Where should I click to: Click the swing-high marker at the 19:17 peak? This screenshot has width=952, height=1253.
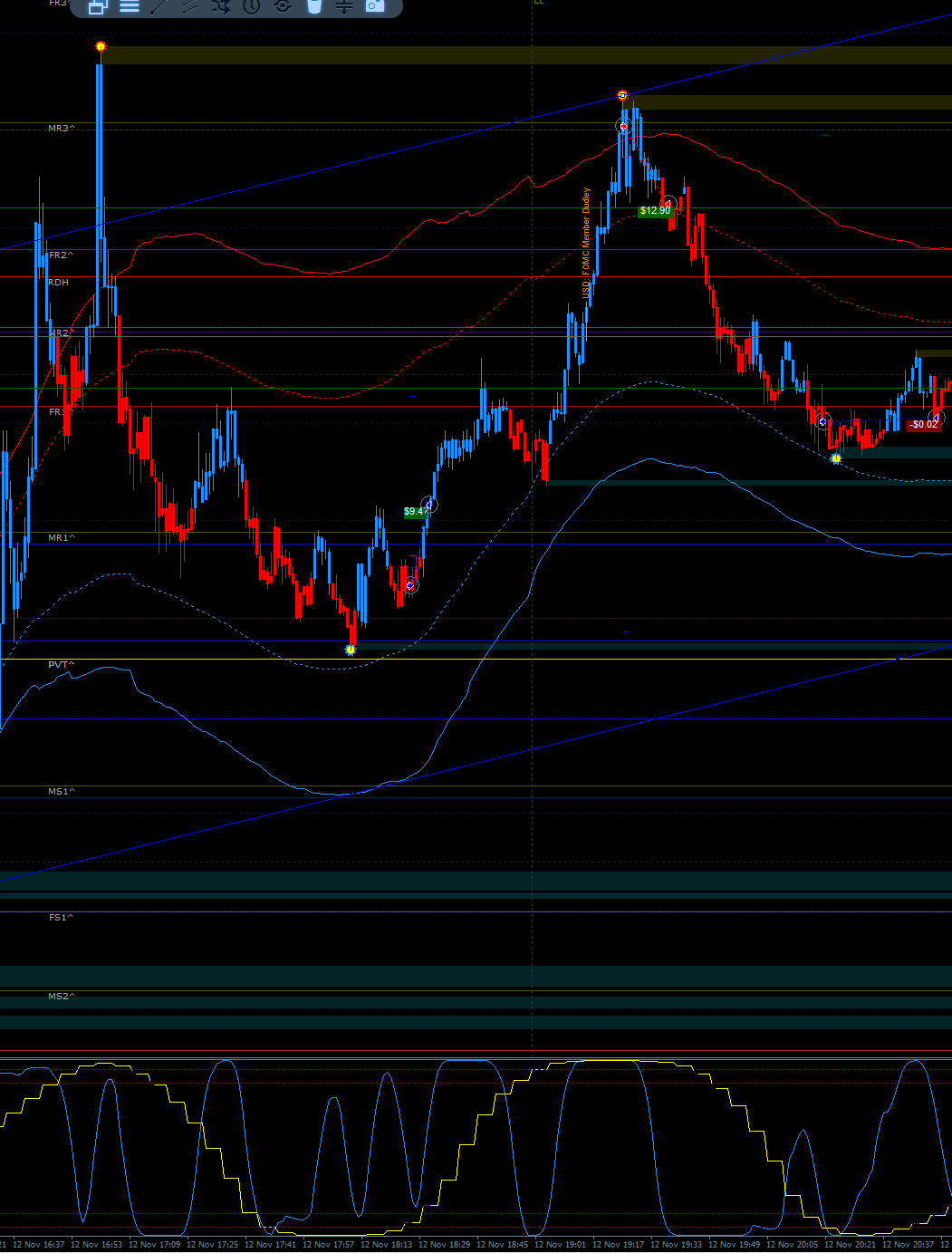(x=622, y=95)
